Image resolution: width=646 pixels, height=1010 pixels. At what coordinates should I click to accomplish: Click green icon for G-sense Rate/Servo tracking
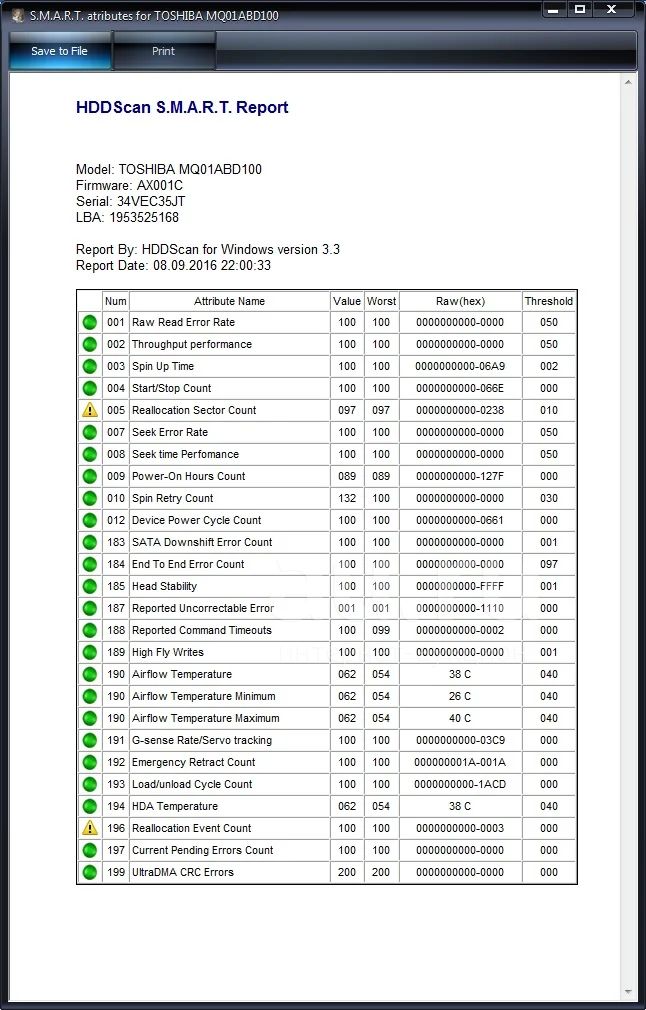pyautogui.click(x=90, y=740)
